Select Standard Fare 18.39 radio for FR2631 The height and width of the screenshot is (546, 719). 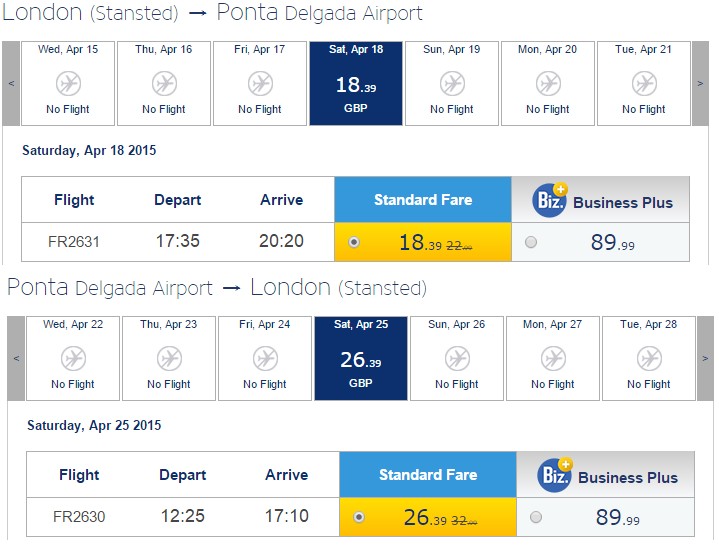pos(354,242)
